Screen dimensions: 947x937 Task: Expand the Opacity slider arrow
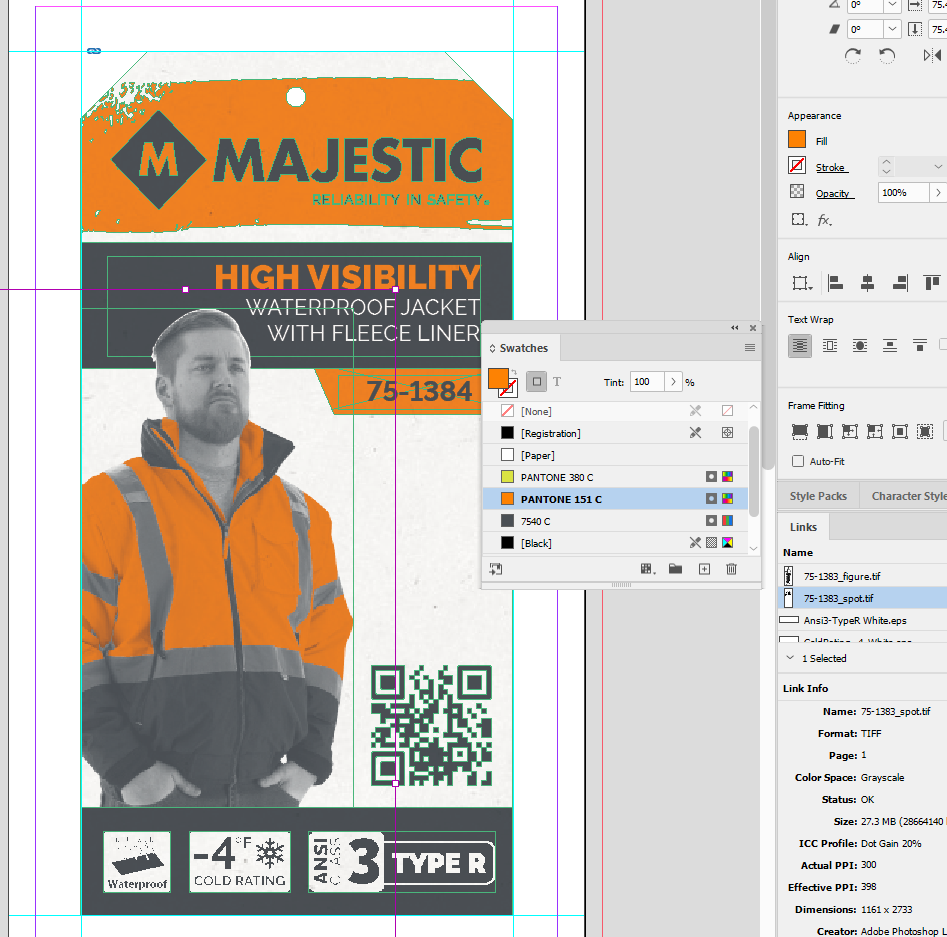click(938, 193)
